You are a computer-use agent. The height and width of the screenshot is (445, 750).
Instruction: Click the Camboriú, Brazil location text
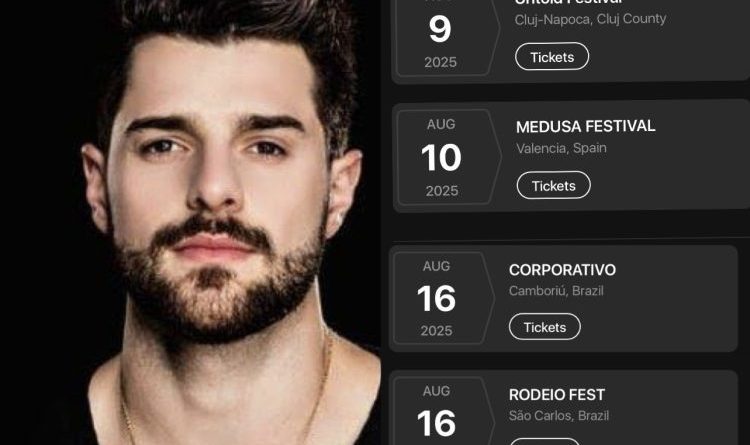point(556,291)
